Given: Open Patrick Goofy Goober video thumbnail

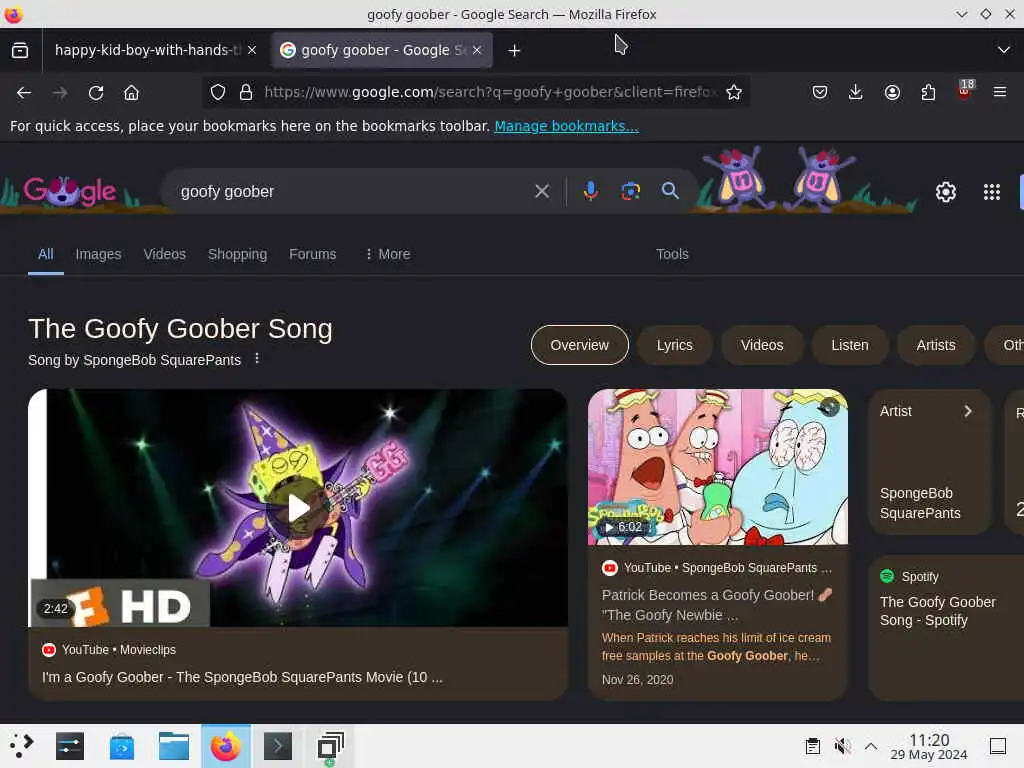Looking at the screenshot, I should point(718,467).
